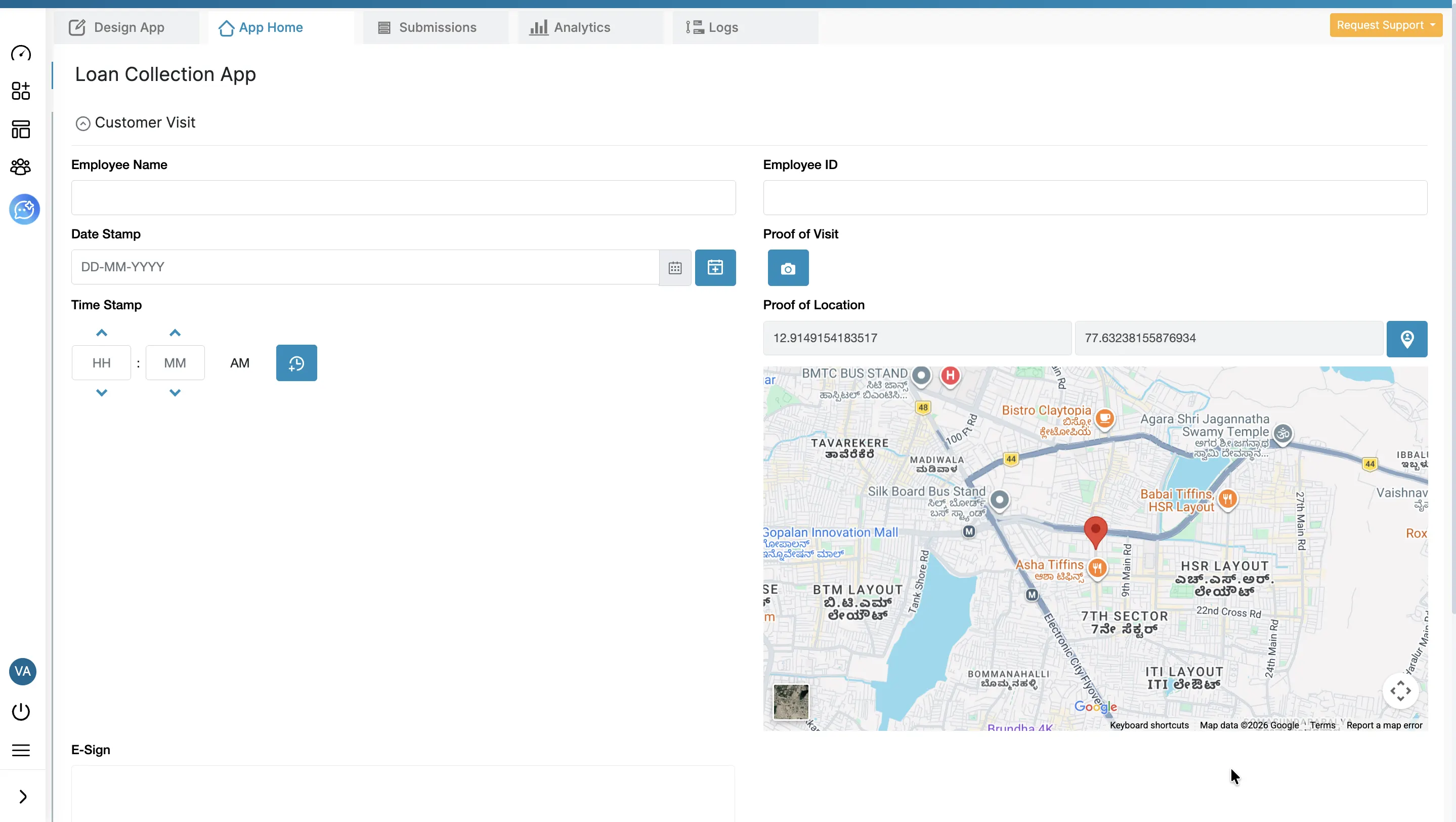Screen dimensions: 1456x822
Task: Decrease the hour with the down chevron
Action: (102, 392)
